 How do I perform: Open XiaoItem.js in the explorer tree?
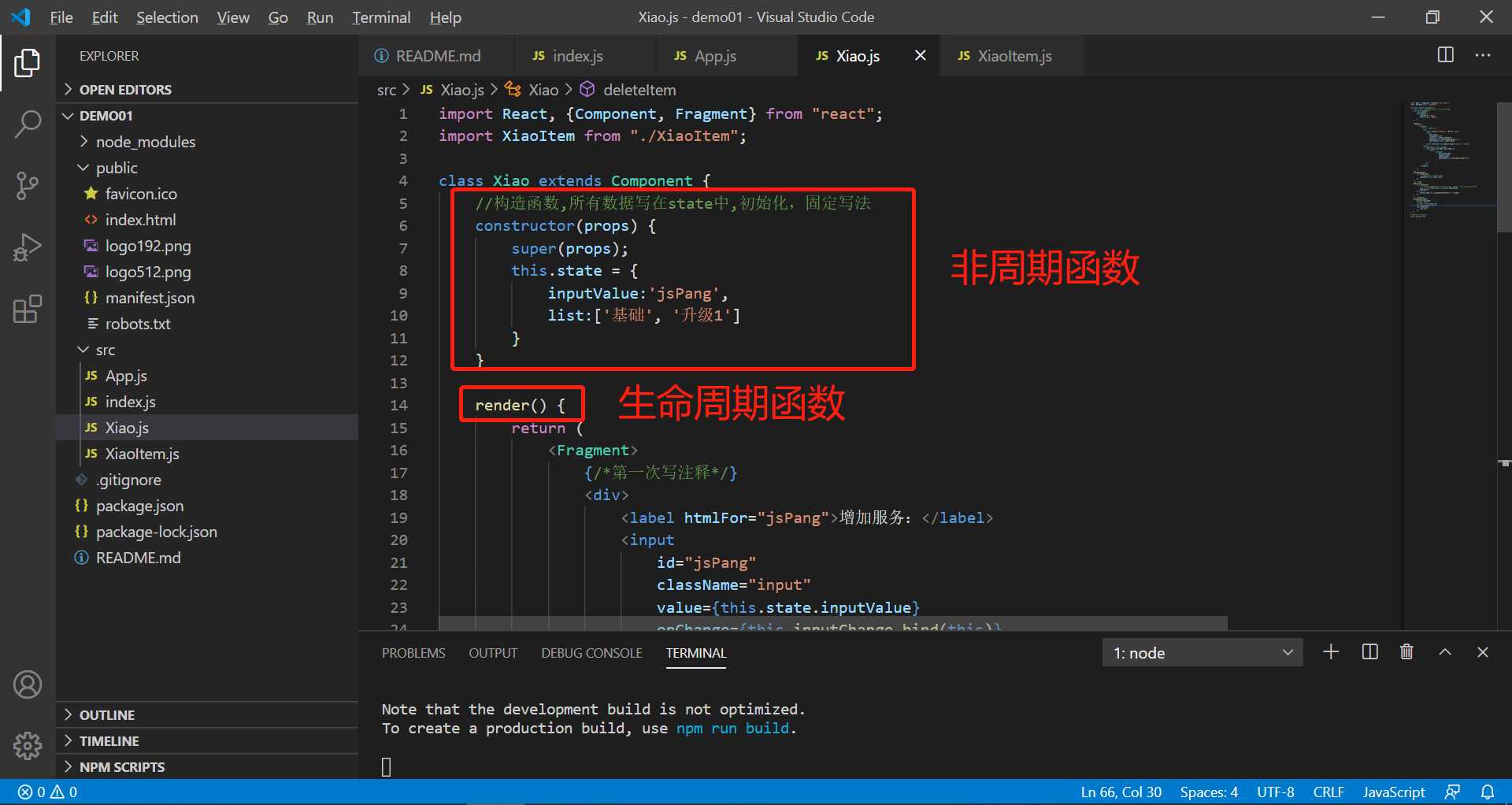click(x=207, y=454)
